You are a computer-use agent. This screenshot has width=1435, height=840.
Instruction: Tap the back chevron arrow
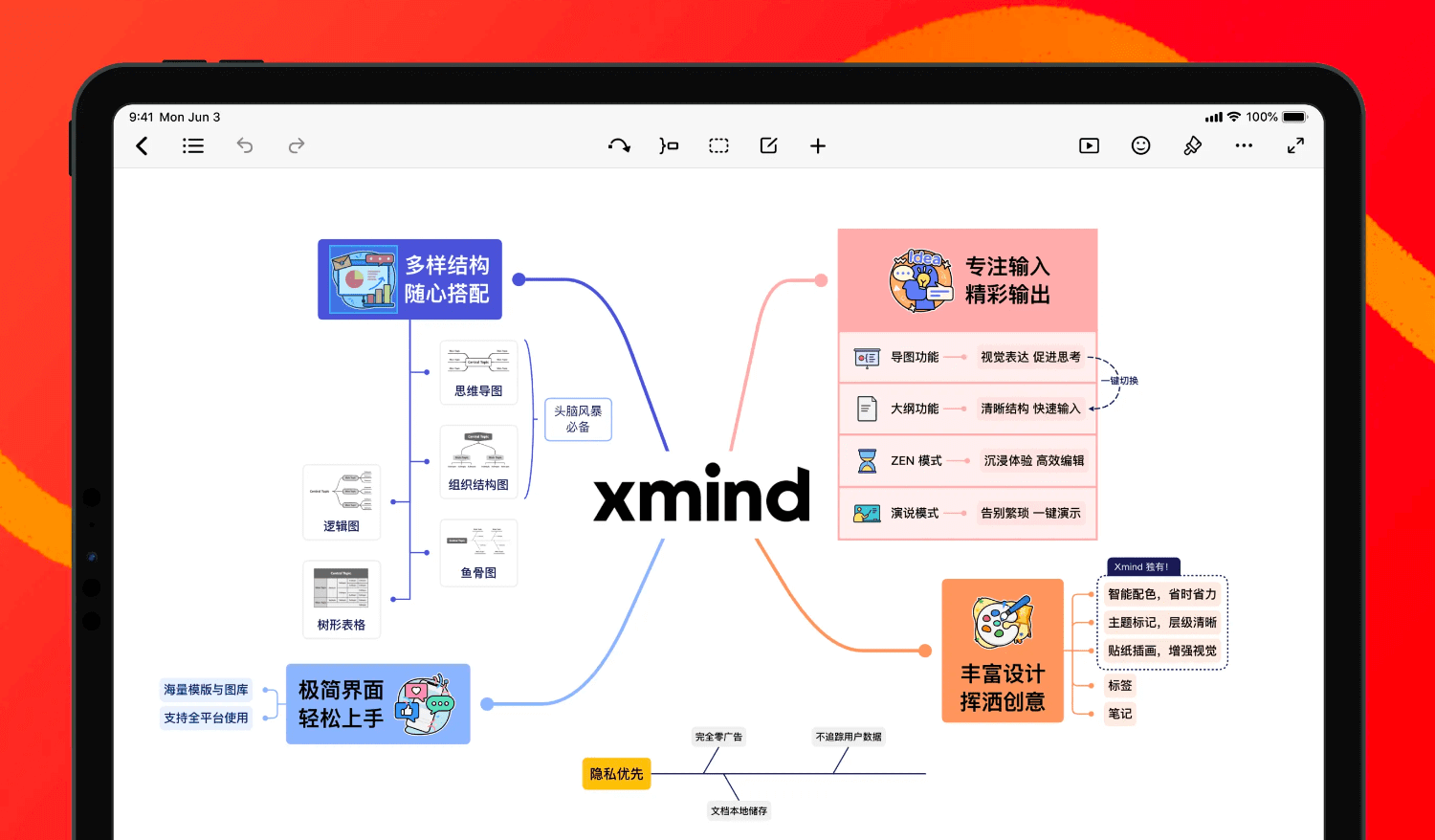143,145
